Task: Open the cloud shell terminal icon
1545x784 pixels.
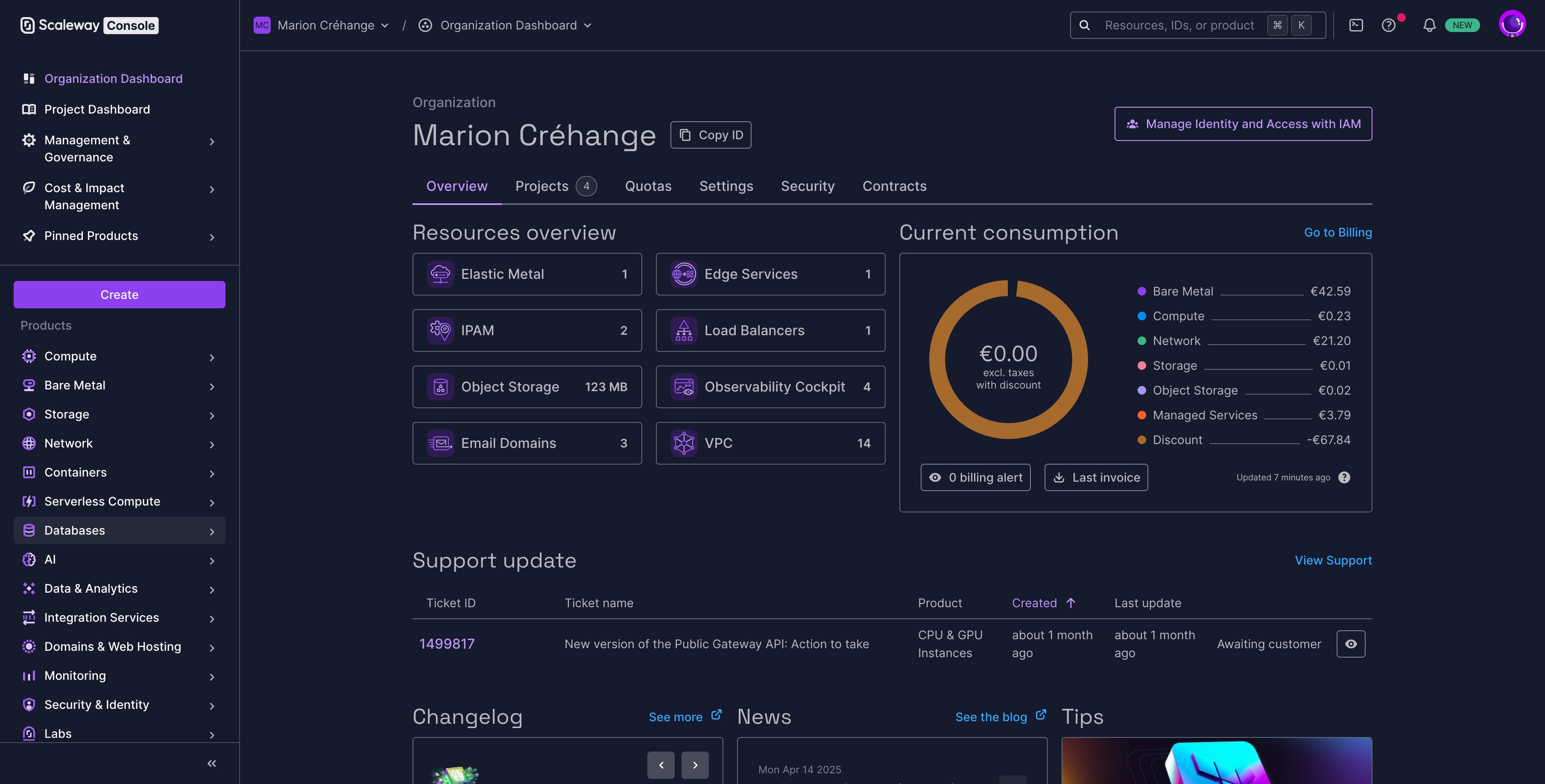Action: pos(1356,25)
